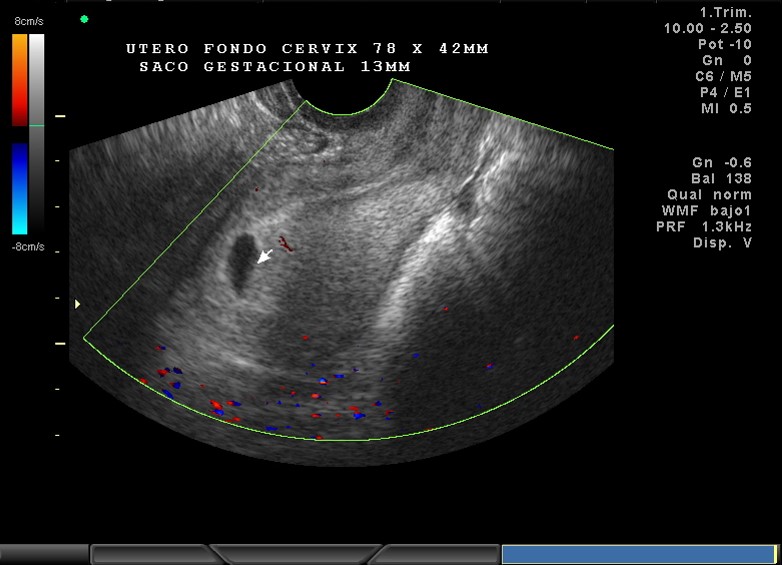782x565 pixels.
Task: Click the 'Bal 138' balance parameter
Action: tap(720, 178)
